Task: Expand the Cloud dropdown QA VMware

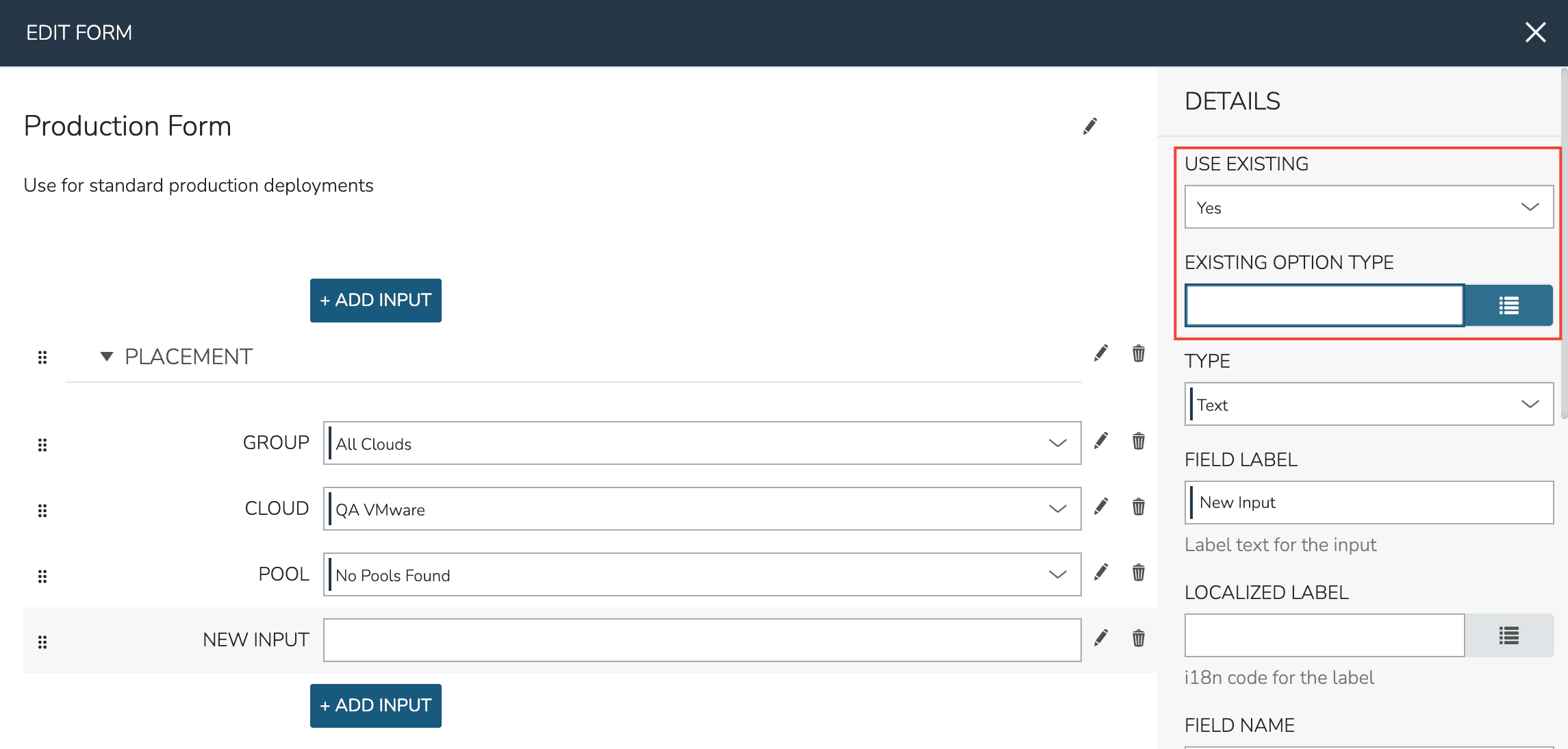Action: pos(702,509)
